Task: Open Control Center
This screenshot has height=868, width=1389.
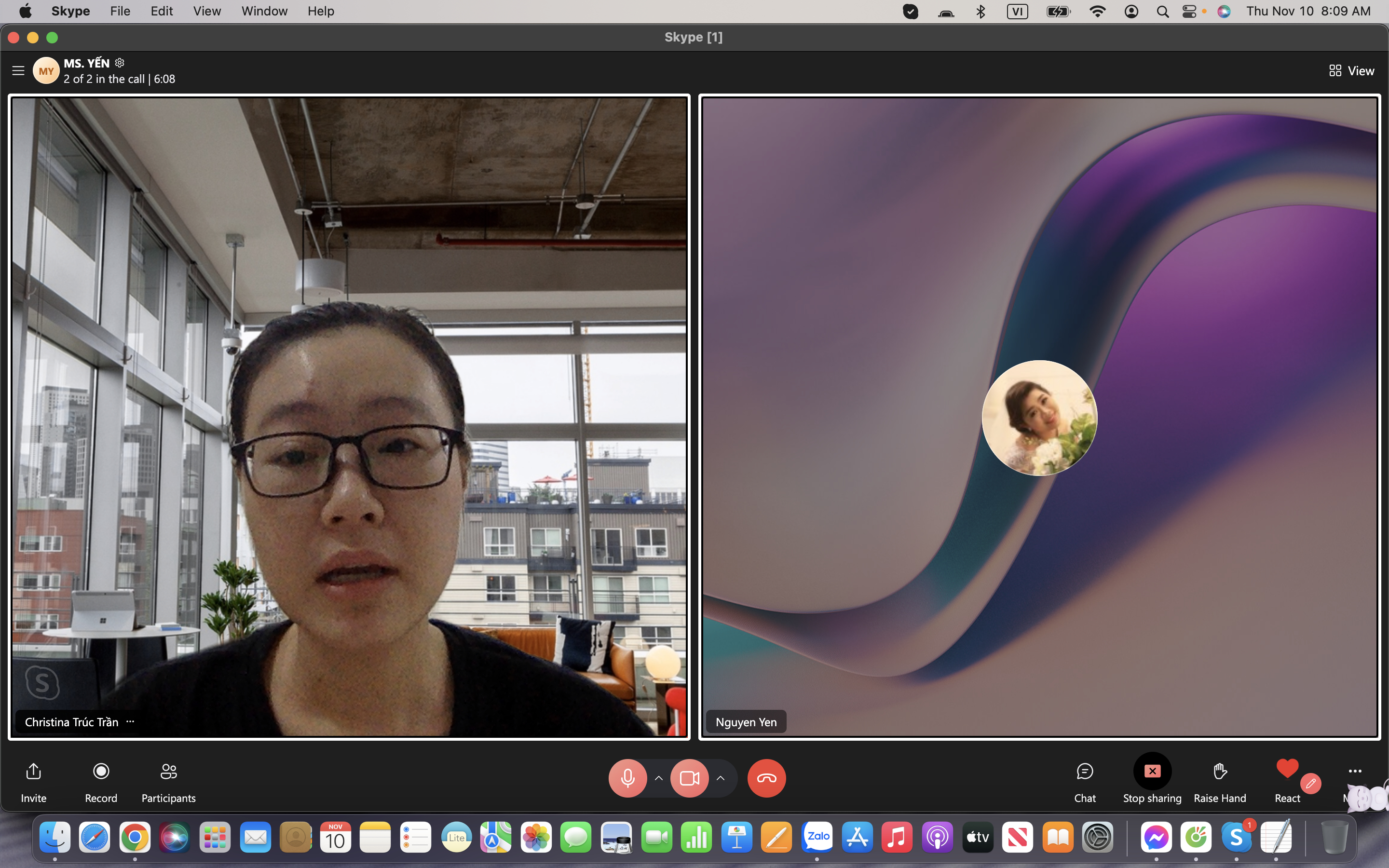Action: (x=1189, y=12)
